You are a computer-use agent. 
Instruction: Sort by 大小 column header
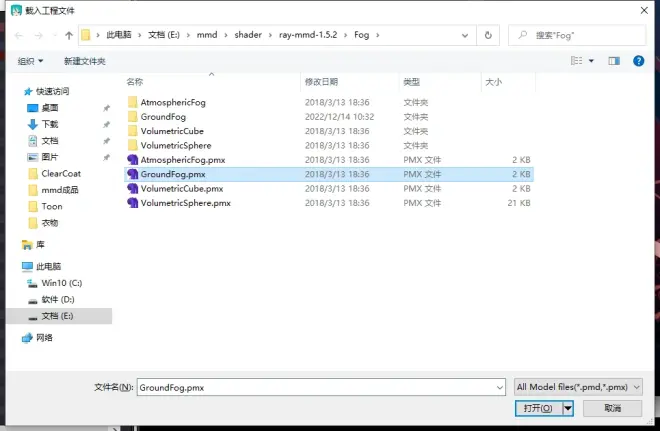pyautogui.click(x=494, y=82)
